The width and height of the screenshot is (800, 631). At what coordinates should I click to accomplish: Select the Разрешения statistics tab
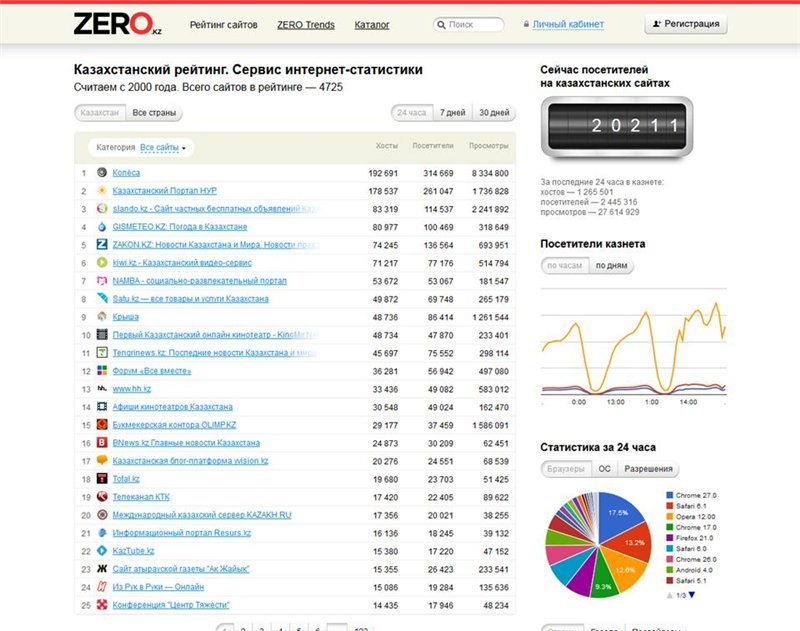pyautogui.click(x=648, y=469)
